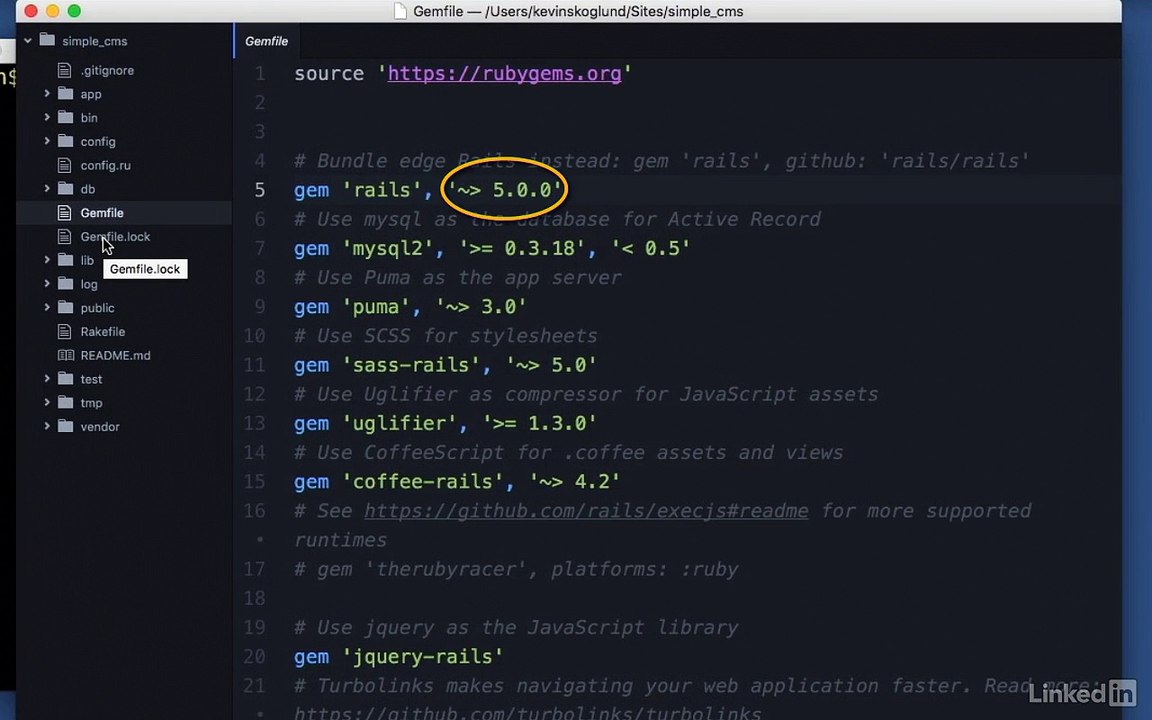The height and width of the screenshot is (720, 1152).
Task: Click the test folder icon
Action: 65,378
